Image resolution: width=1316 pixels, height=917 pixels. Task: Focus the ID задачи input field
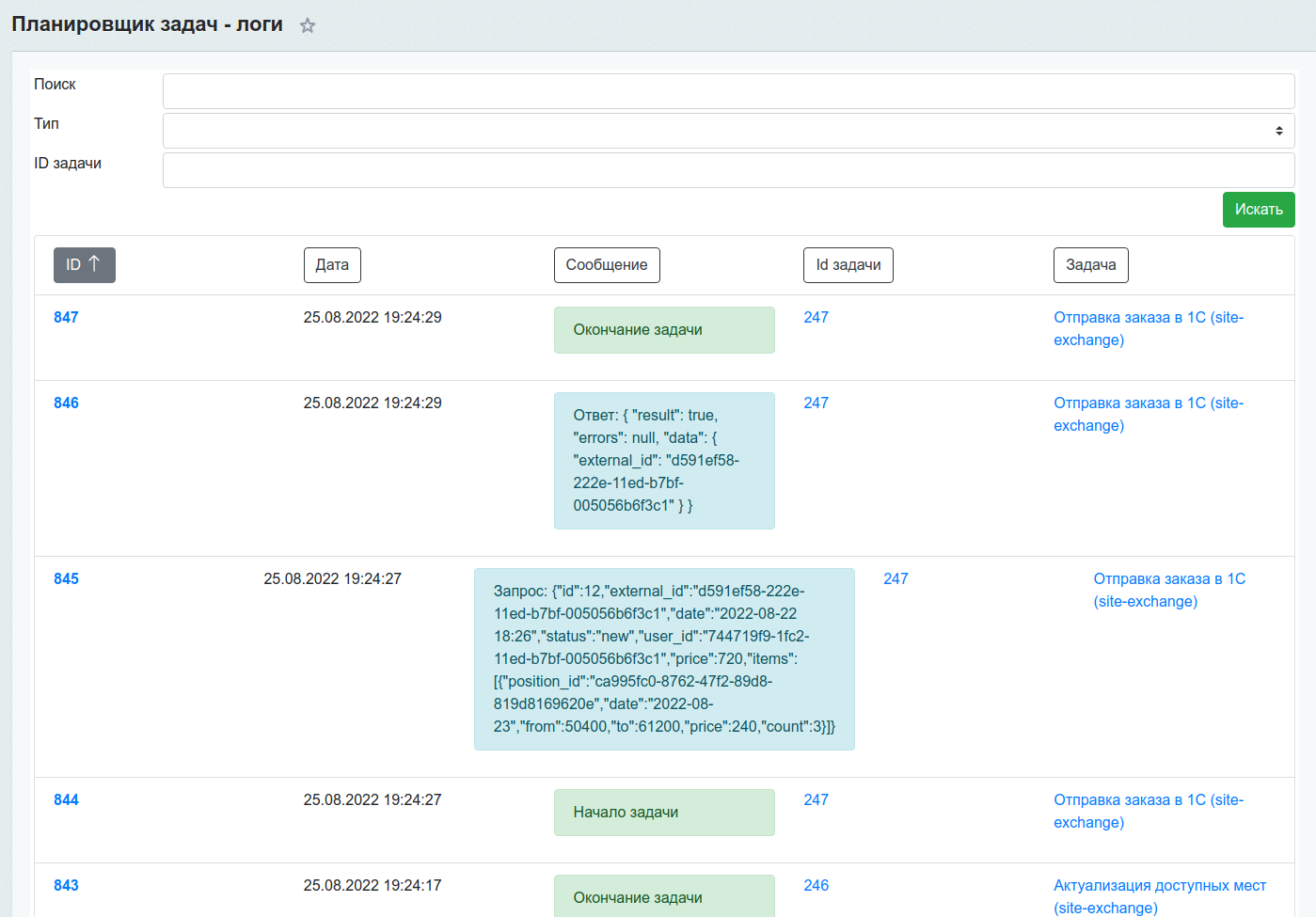728,170
